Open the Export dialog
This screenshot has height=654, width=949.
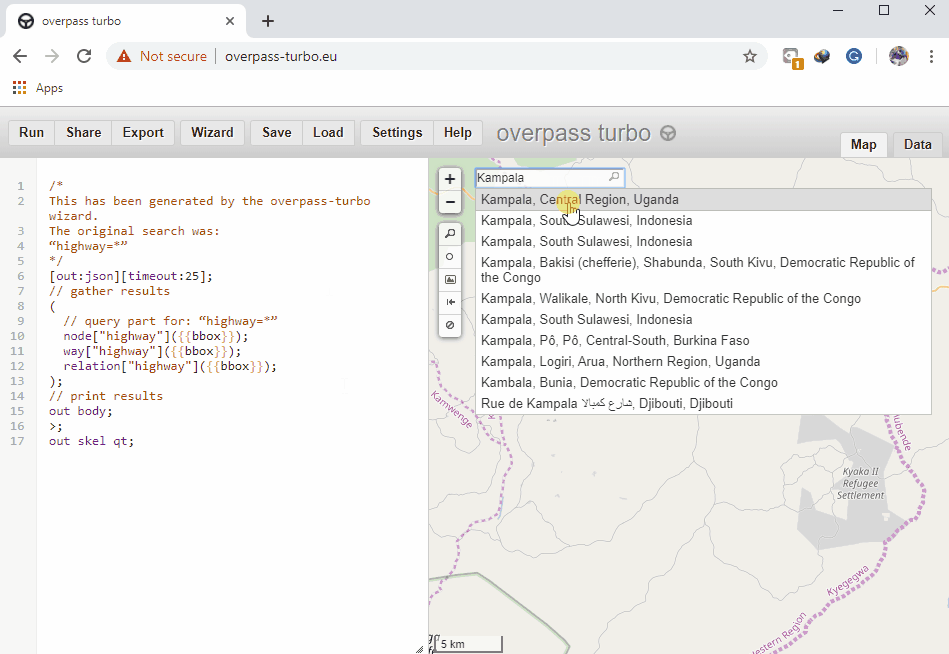click(143, 133)
